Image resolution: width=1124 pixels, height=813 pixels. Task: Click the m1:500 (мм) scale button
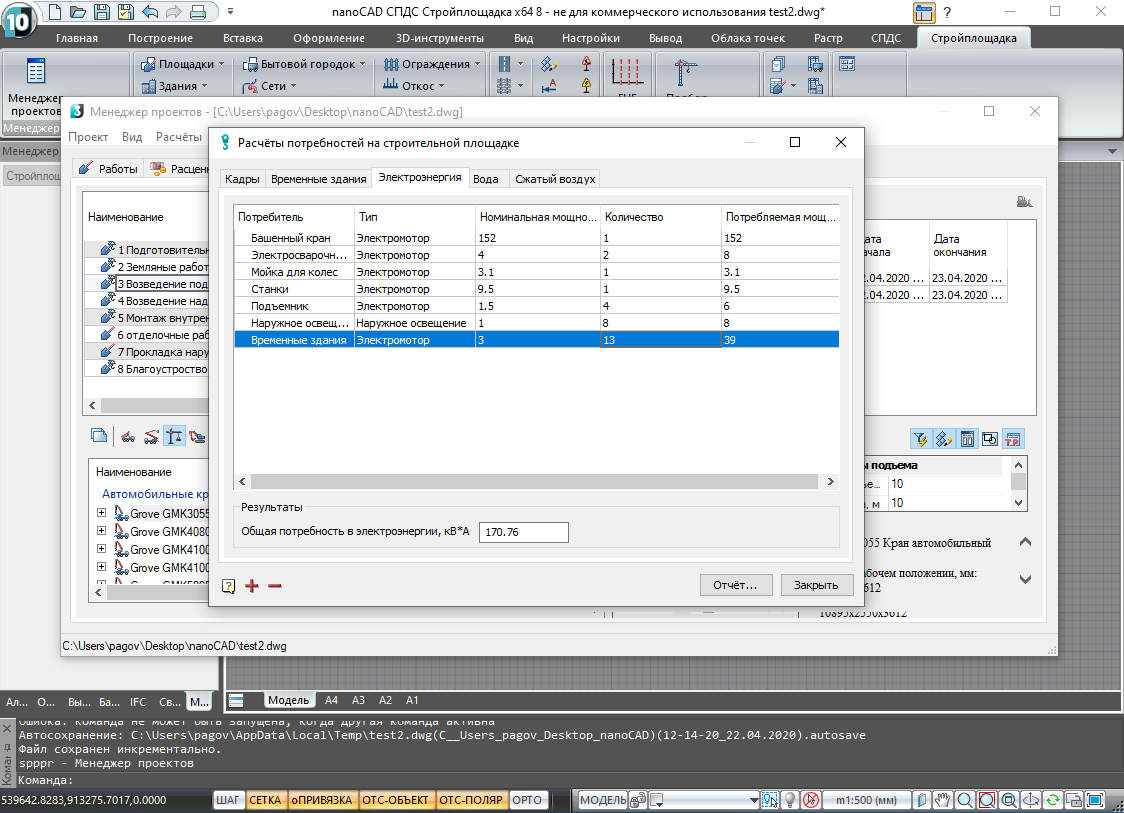click(866, 800)
